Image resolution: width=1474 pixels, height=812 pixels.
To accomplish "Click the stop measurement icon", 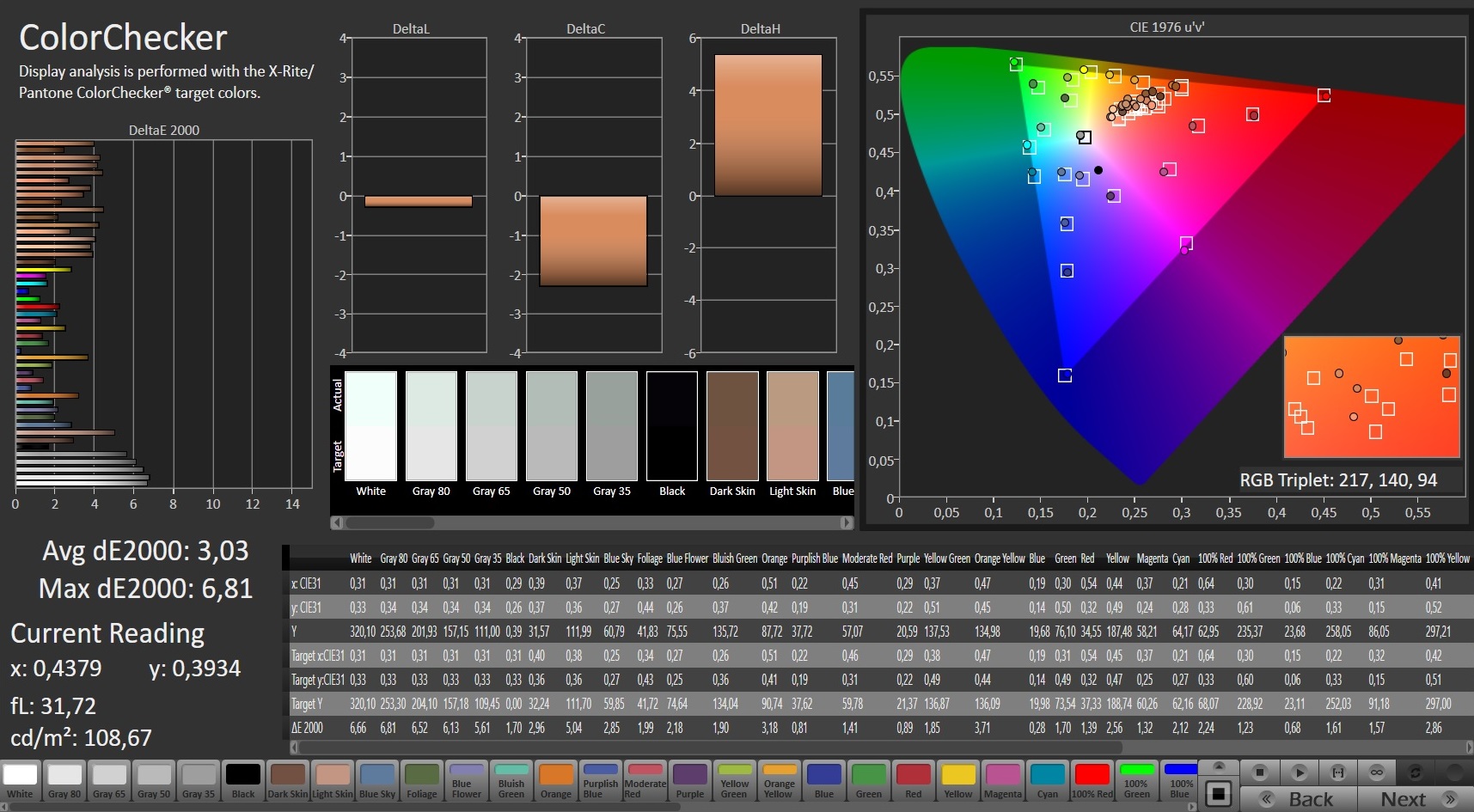I will (x=1259, y=772).
